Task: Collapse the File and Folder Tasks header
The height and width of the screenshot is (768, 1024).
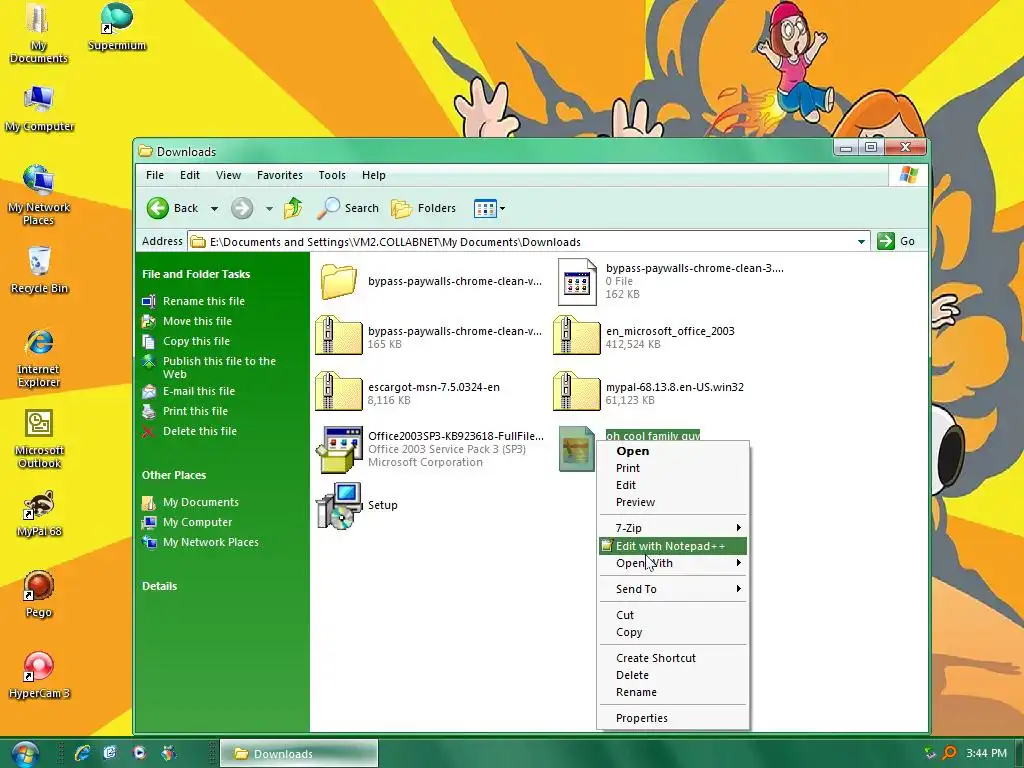Action: (x=196, y=274)
